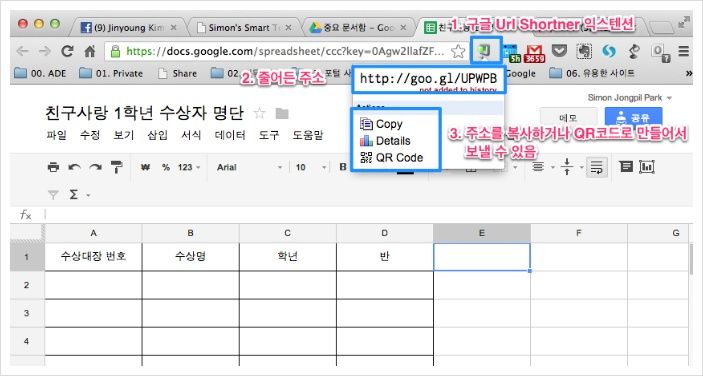Click the filter funnel icon

coord(53,194)
